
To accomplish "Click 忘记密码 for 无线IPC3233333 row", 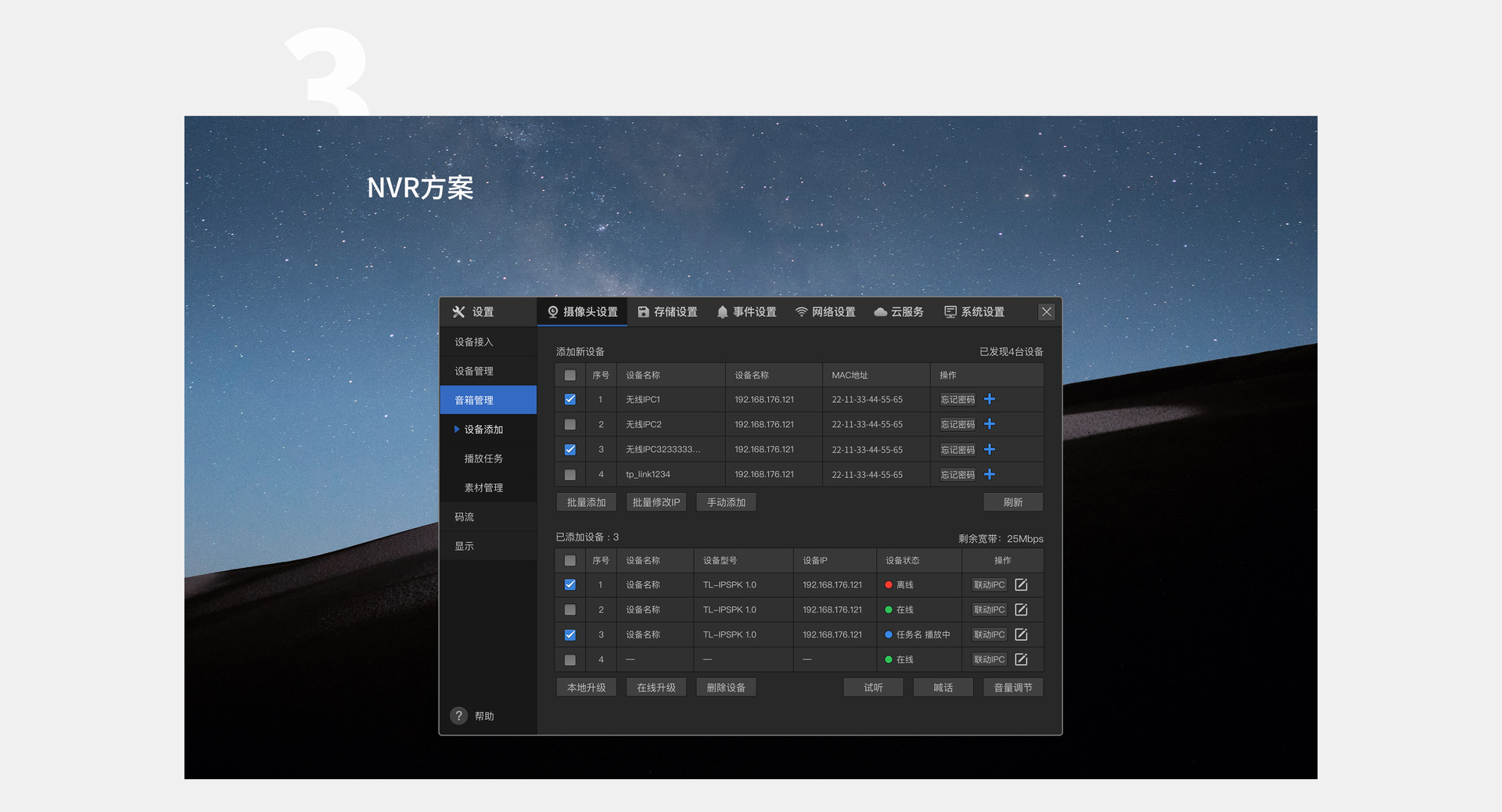I will tap(958, 450).
